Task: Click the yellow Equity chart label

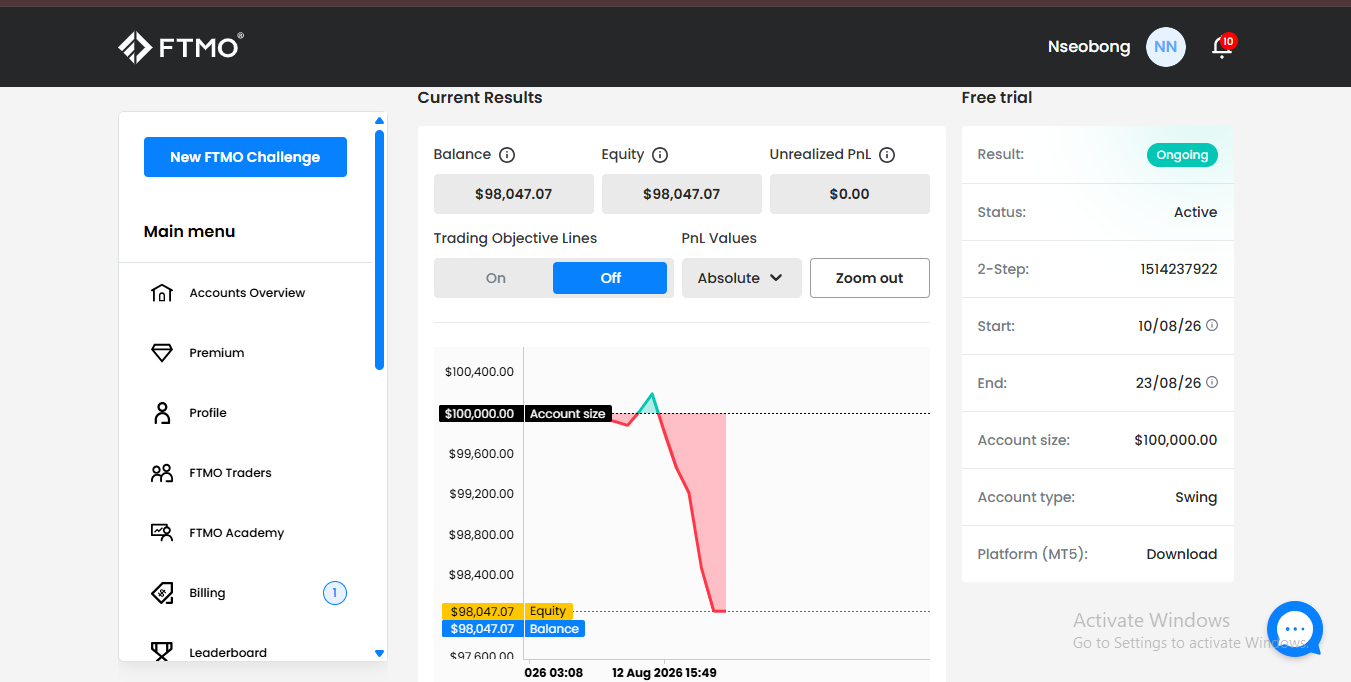Action: (x=548, y=611)
